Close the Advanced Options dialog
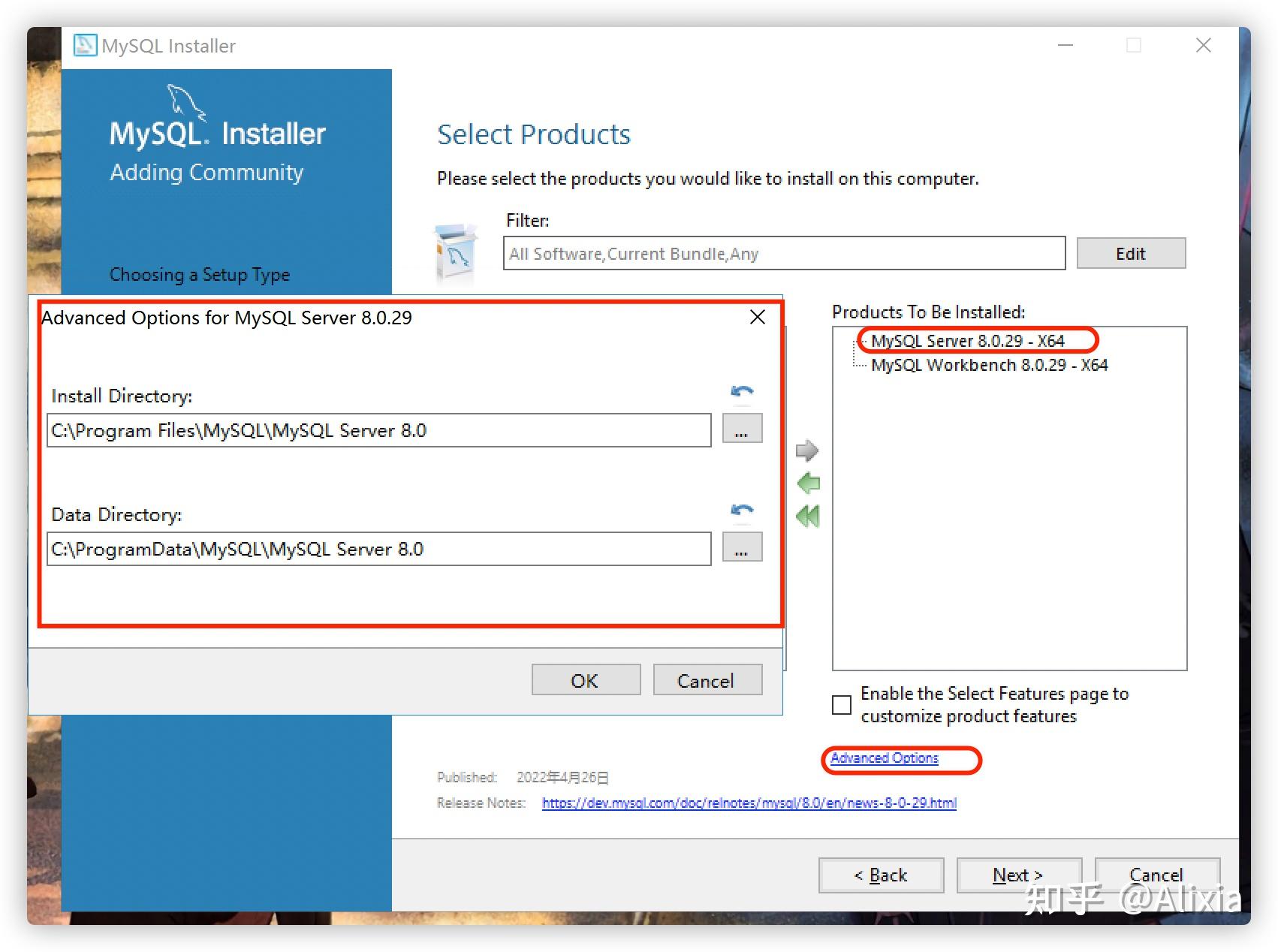Viewport: 1278px width, 952px height. click(758, 317)
